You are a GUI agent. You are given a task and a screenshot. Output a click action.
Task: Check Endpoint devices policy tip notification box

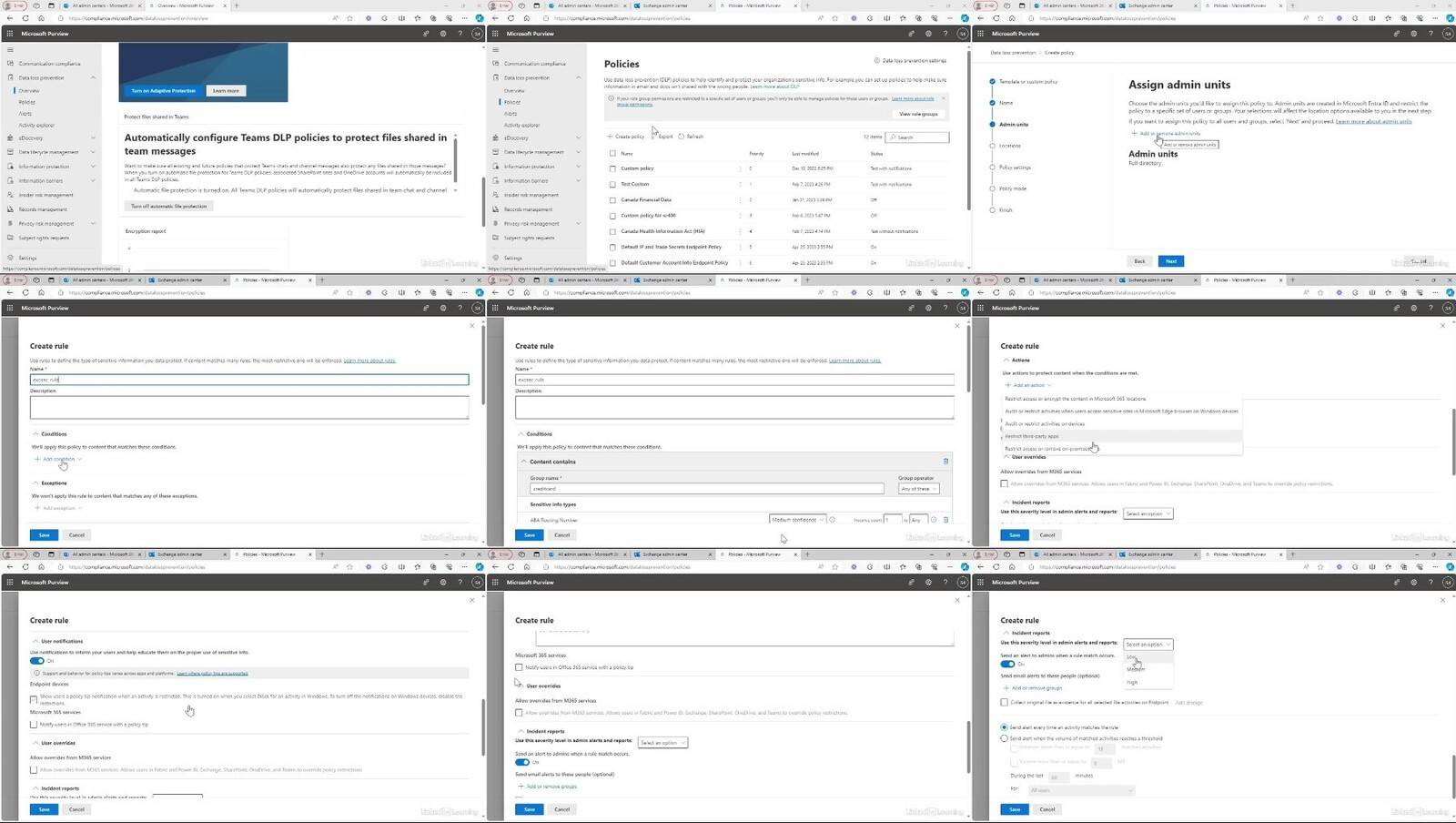click(34, 699)
